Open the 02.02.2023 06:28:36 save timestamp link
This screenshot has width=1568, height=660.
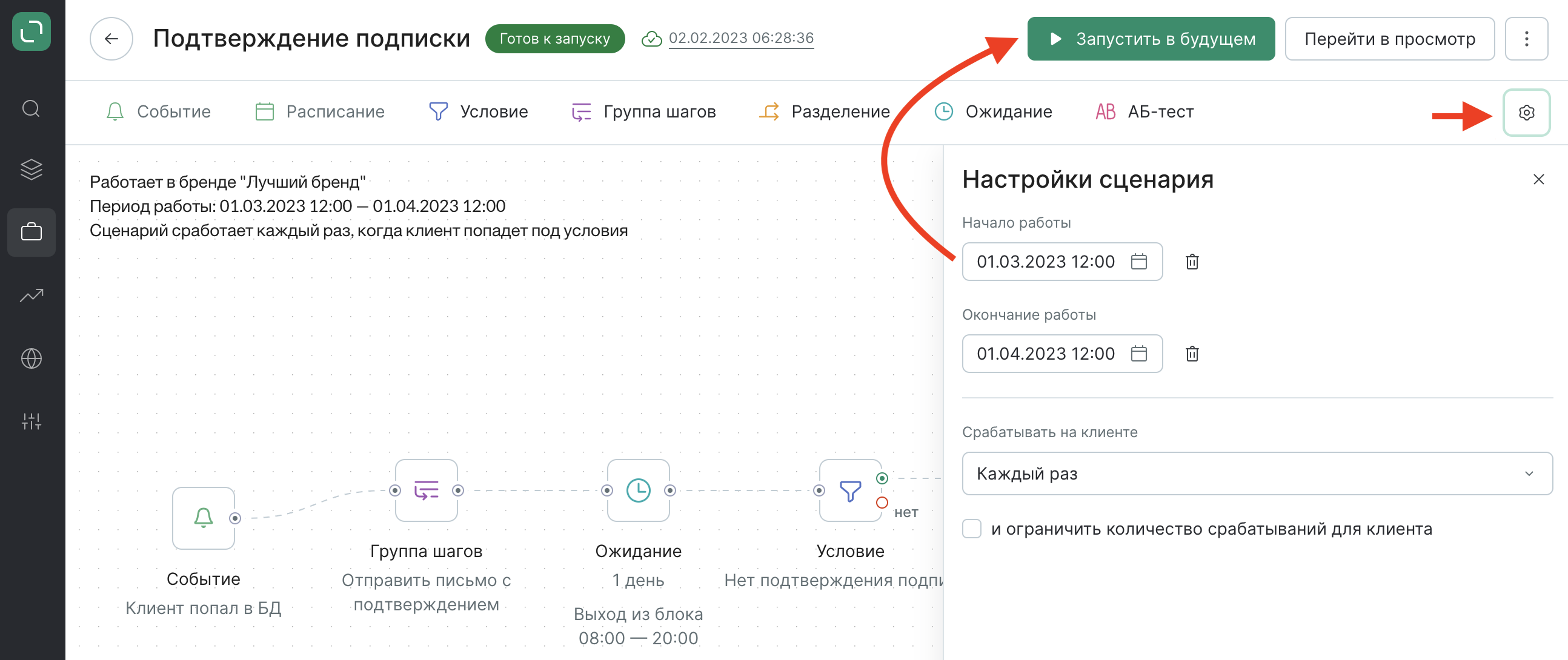(x=741, y=38)
